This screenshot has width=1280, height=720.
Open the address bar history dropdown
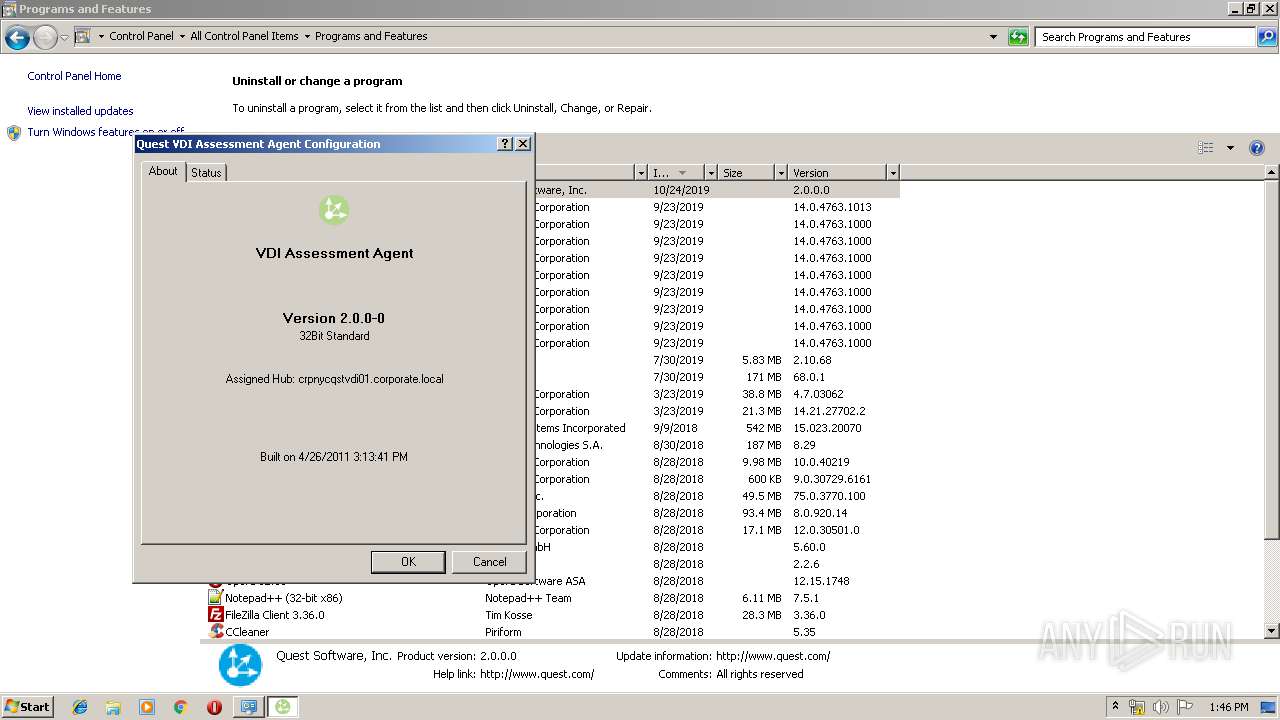pyautogui.click(x=993, y=37)
